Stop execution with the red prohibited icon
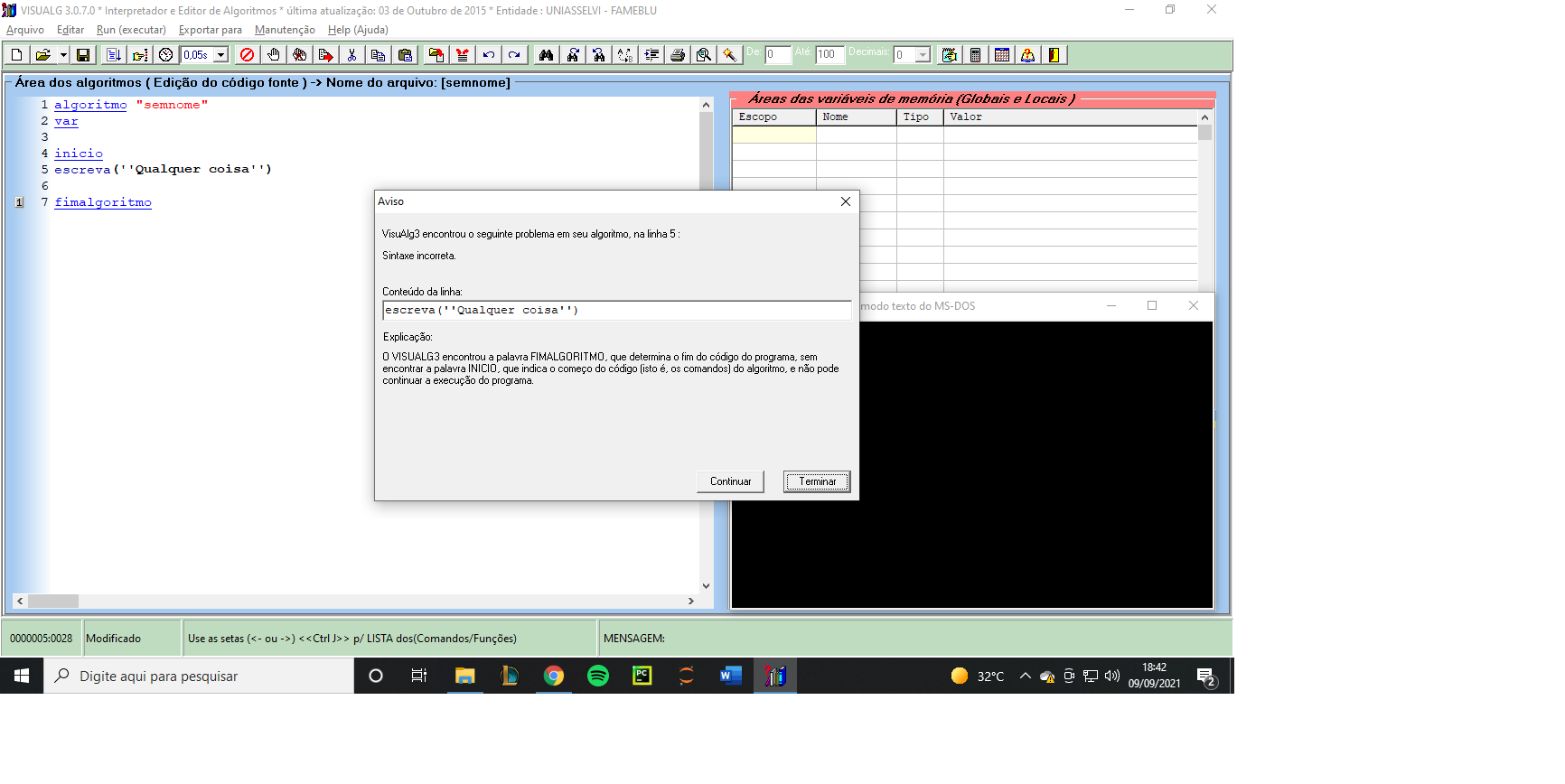1565x784 pixels. point(247,55)
